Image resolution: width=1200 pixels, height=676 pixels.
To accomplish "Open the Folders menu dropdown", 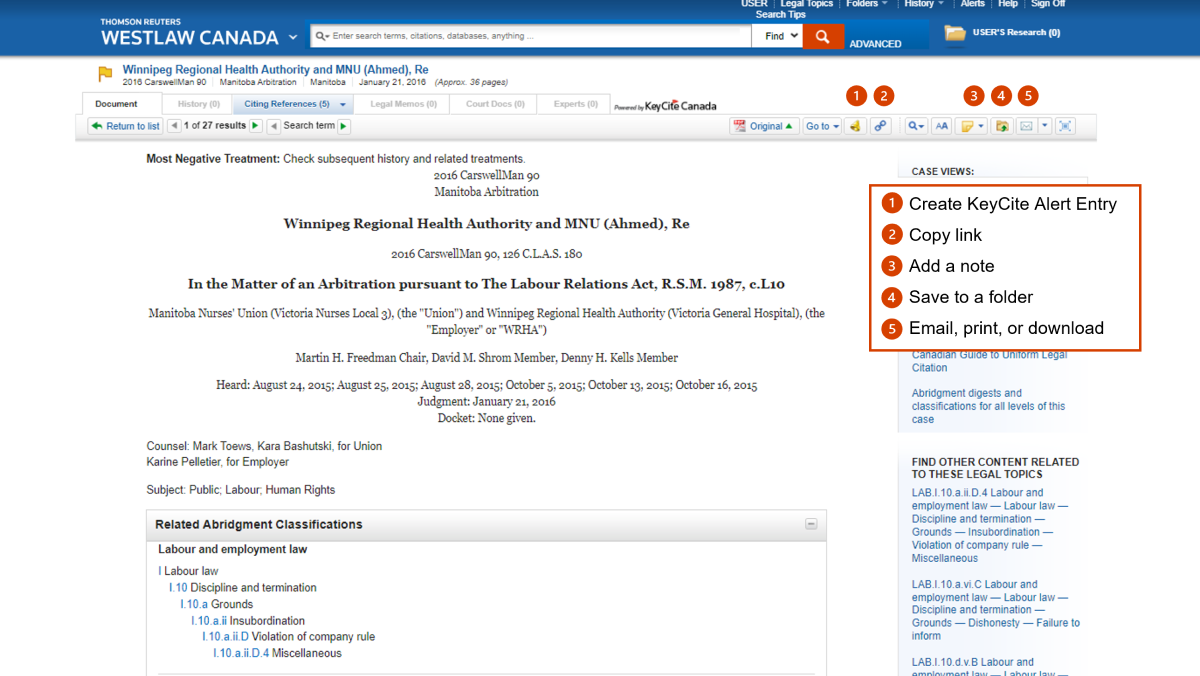I will click(867, 4).
